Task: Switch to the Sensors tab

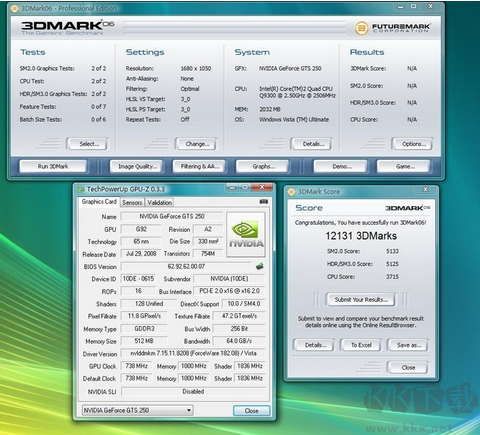Action: pos(132,202)
